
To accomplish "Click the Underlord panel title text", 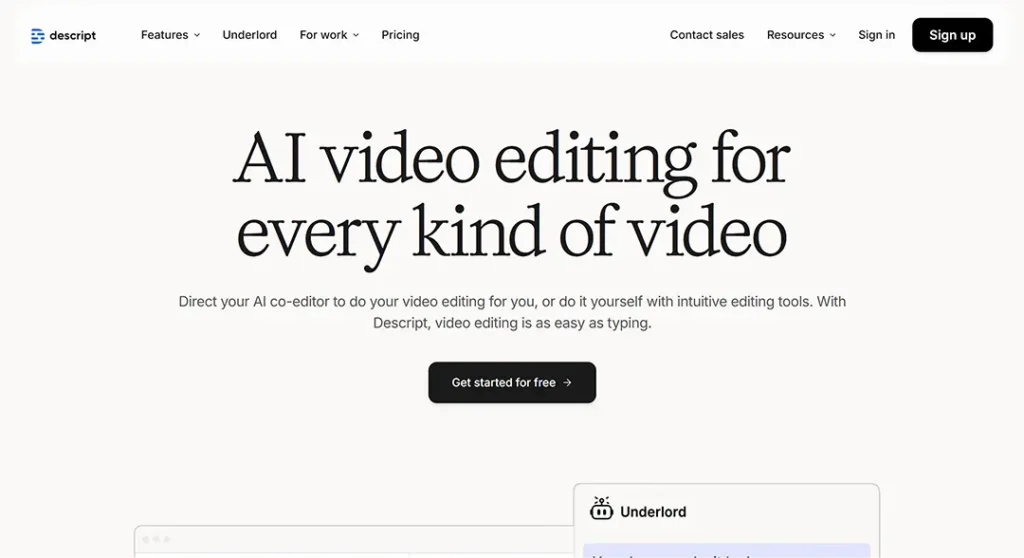I will coord(653,512).
